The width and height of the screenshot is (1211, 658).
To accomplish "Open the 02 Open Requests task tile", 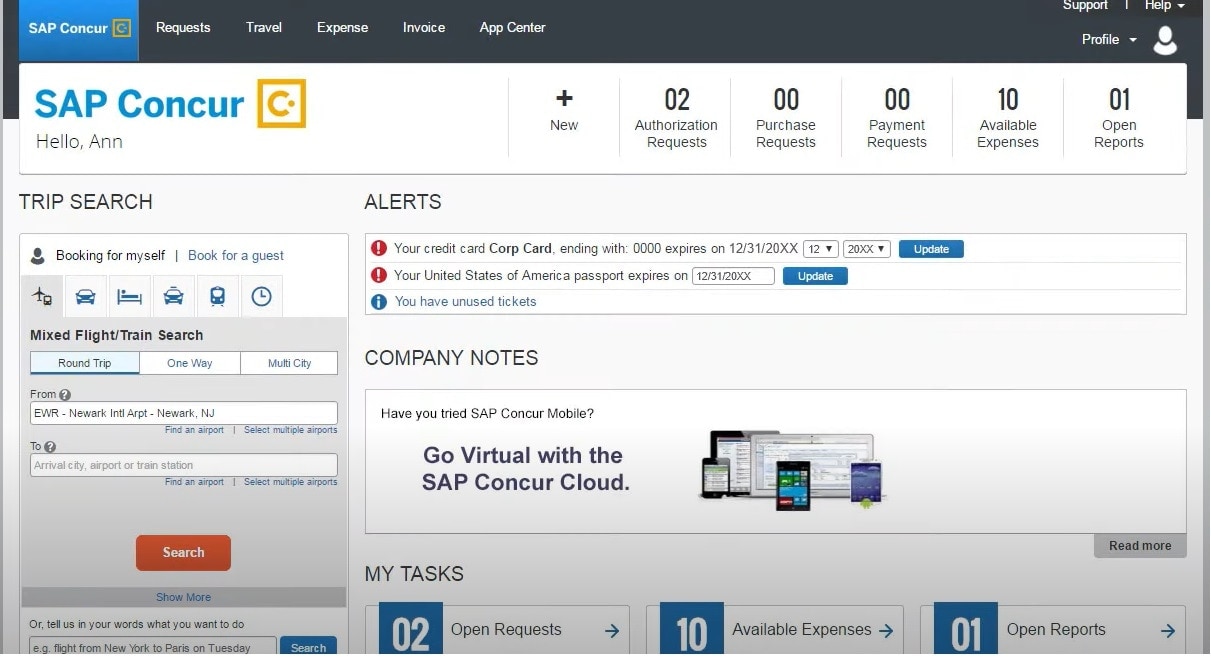I will (497, 631).
